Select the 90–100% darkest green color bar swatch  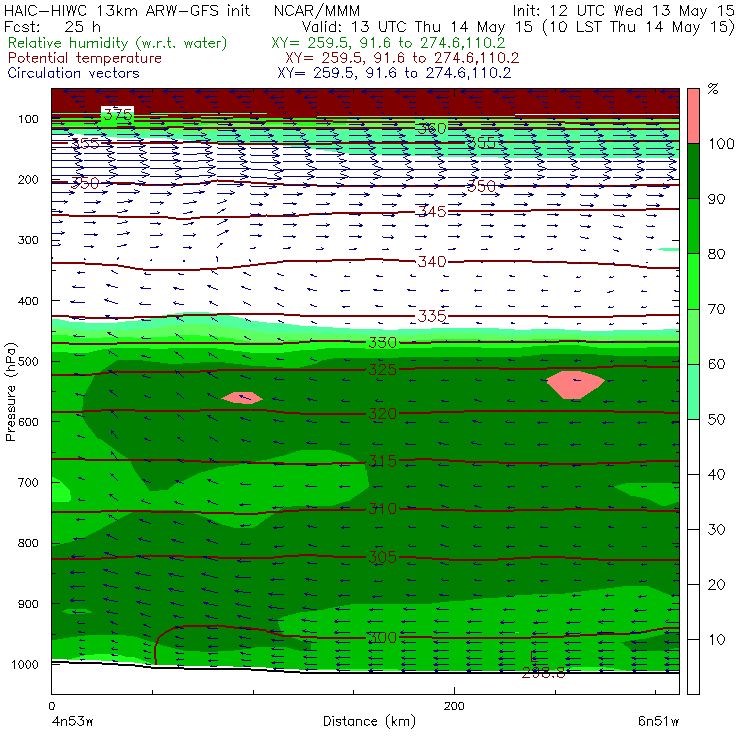coord(693,171)
